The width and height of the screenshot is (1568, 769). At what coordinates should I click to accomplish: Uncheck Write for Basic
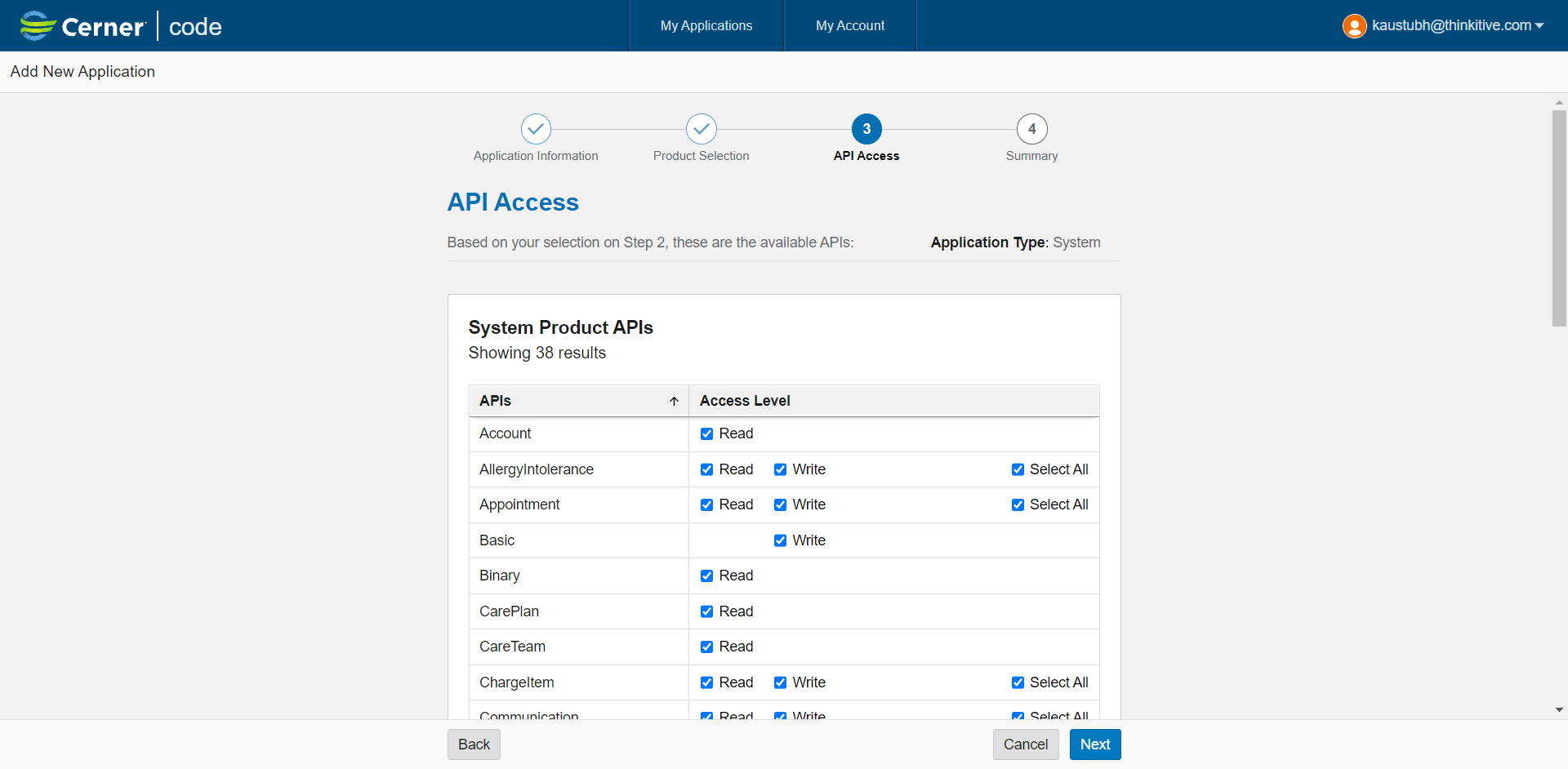click(780, 540)
